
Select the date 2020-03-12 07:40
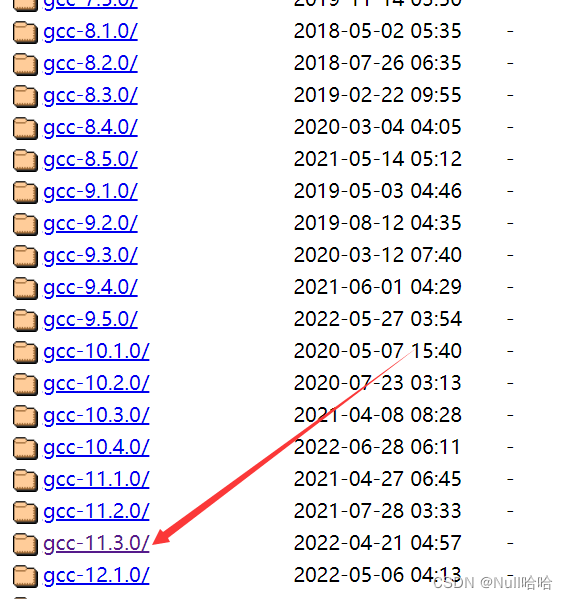tap(377, 255)
